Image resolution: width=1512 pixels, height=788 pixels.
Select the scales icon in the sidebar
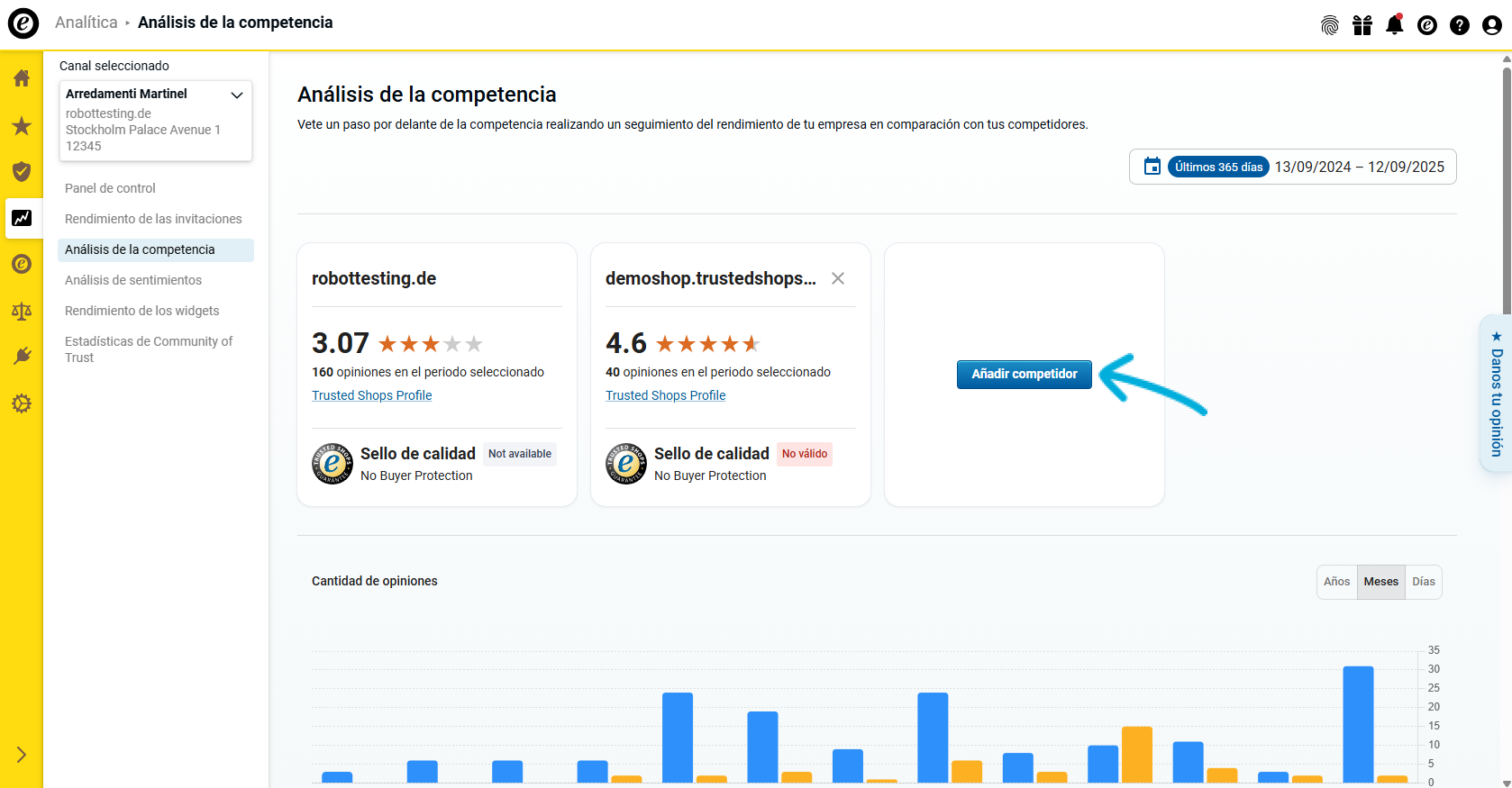[x=22, y=312]
